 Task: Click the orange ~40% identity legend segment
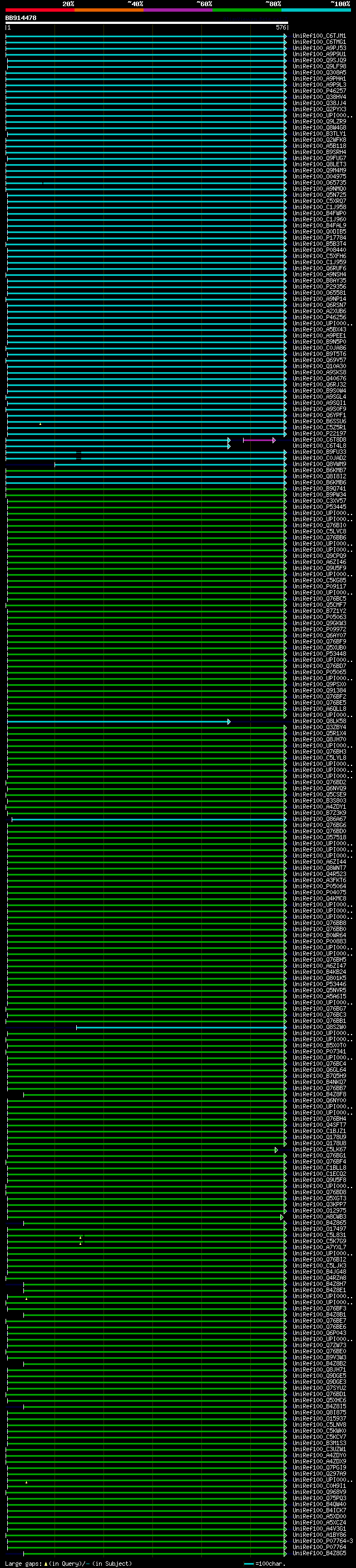(109, 10)
